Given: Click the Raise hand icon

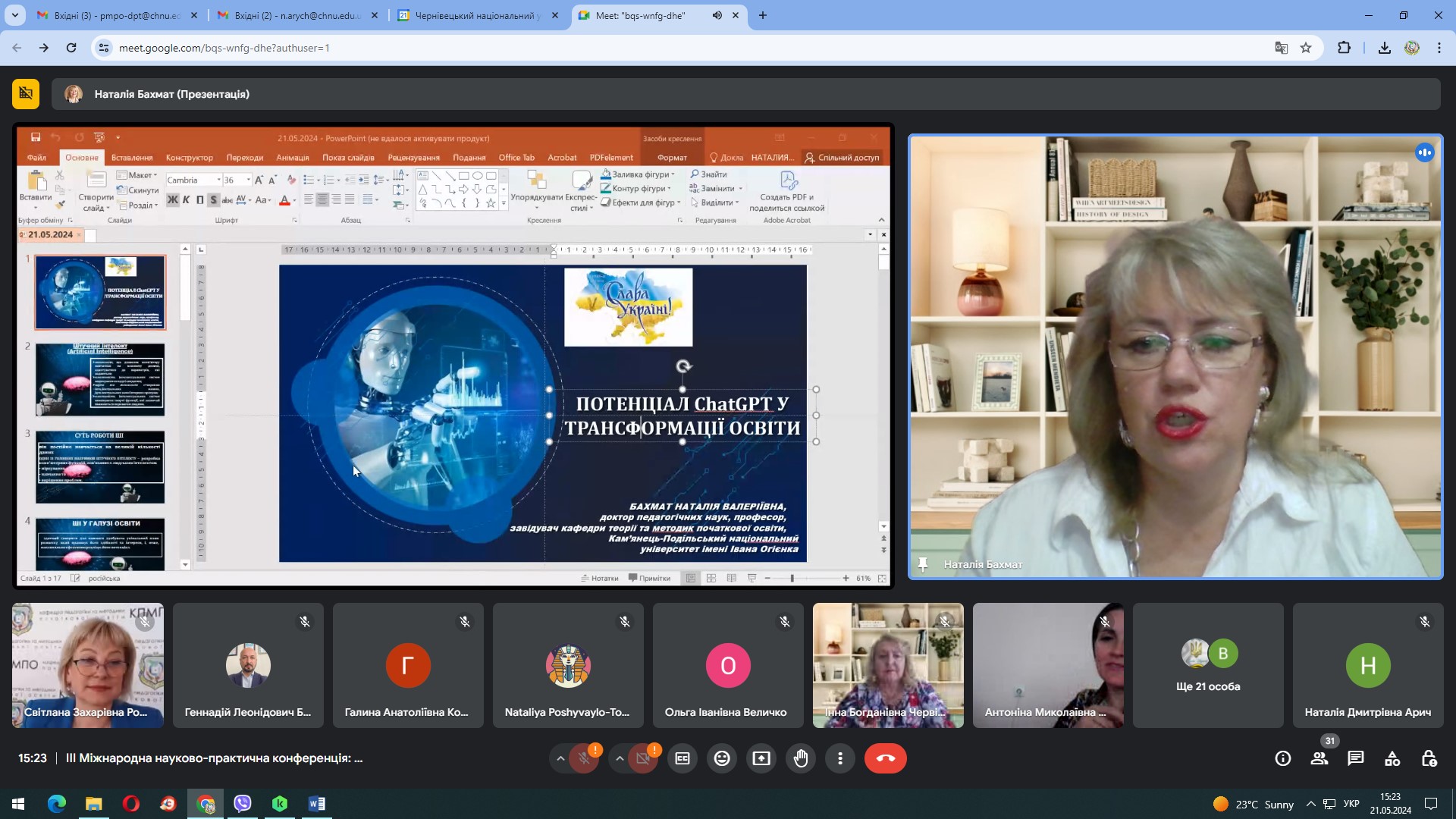Looking at the screenshot, I should (801, 758).
